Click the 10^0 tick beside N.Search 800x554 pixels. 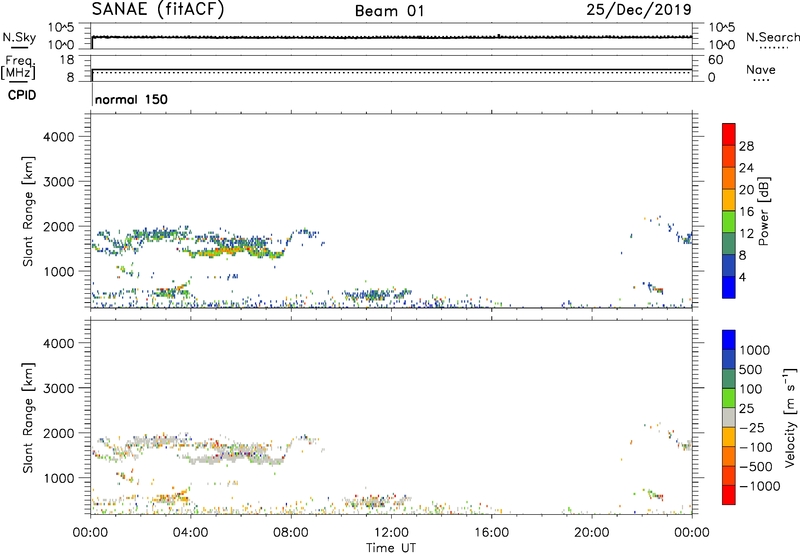click(x=721, y=45)
